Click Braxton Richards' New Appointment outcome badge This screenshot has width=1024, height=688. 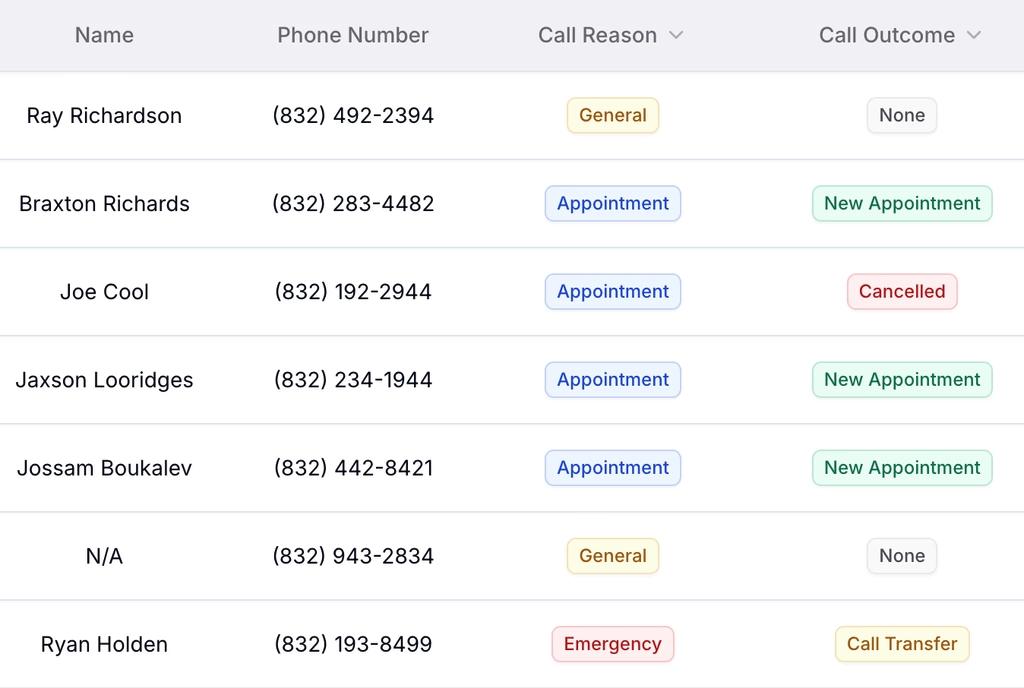[902, 204]
